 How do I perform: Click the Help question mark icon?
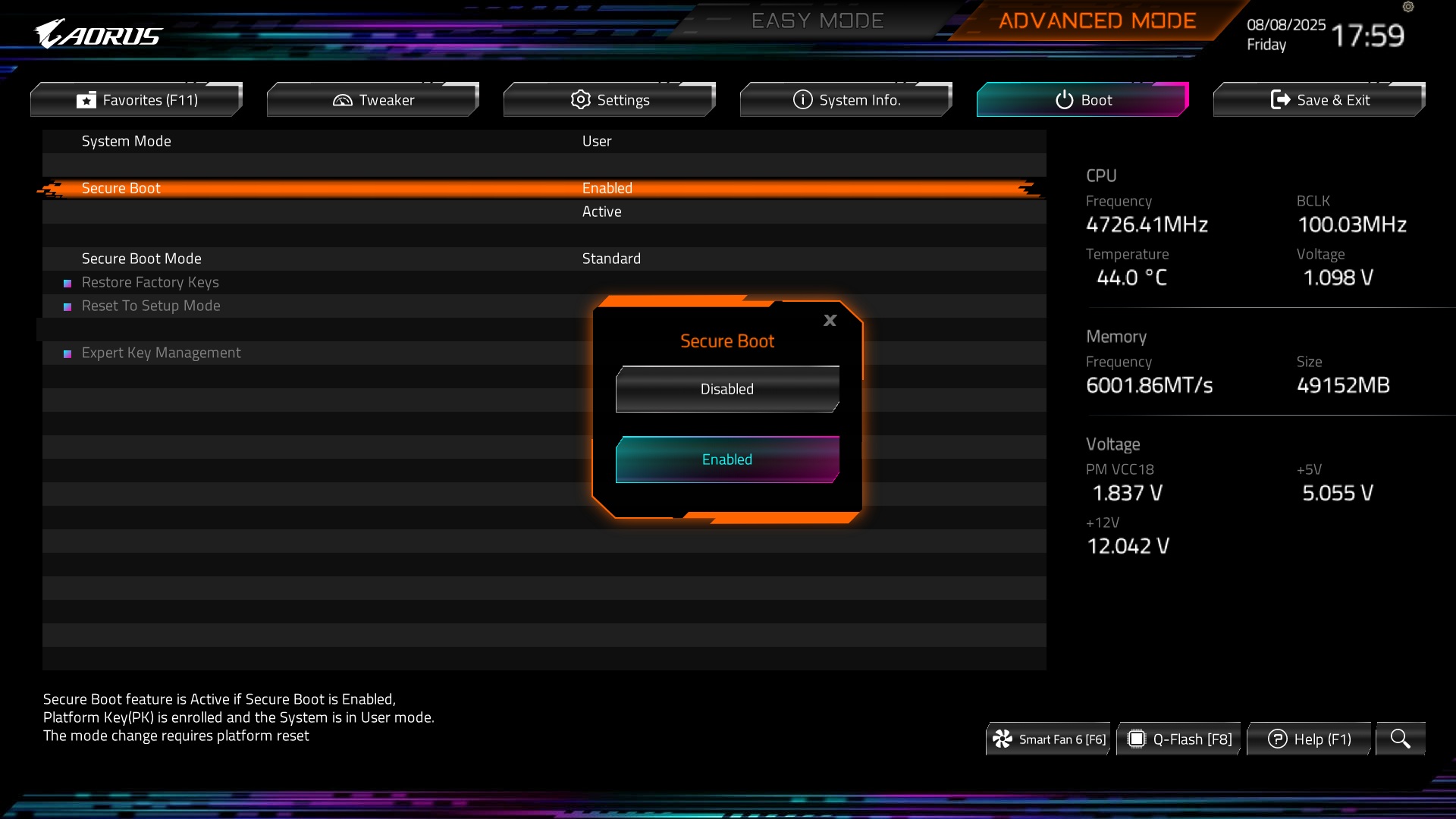click(x=1278, y=739)
